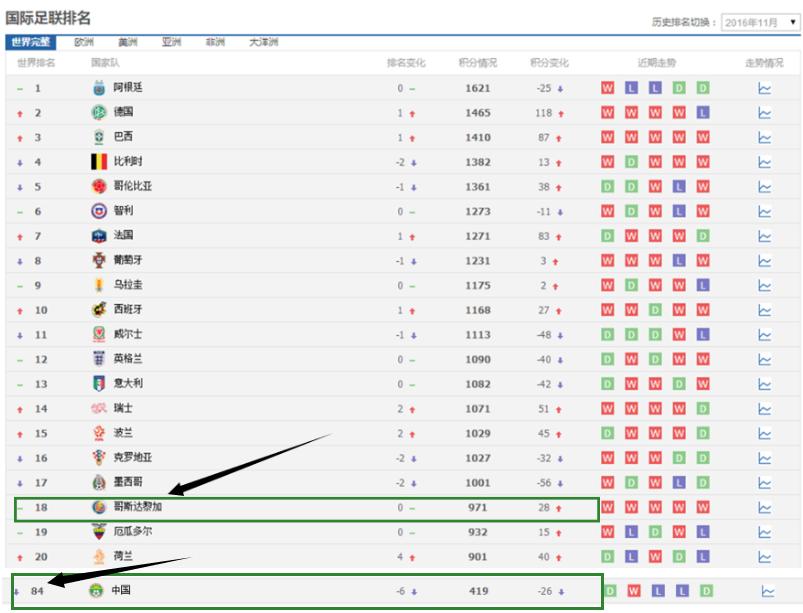
Task: Click the 比利时 flag icon
Action: pos(99,161)
